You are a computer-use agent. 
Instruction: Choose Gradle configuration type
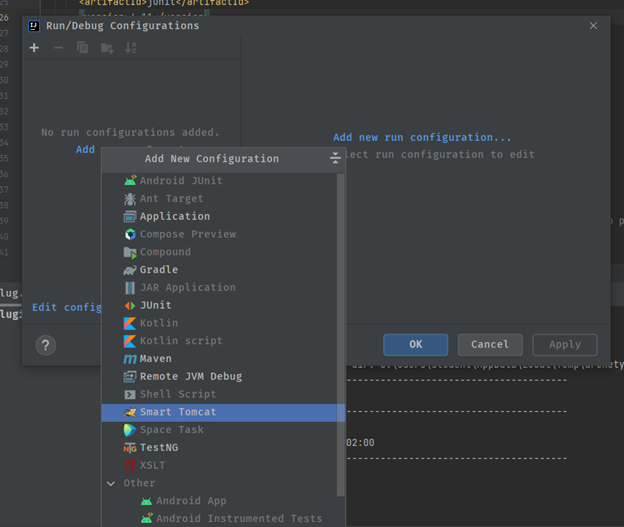point(223,269)
